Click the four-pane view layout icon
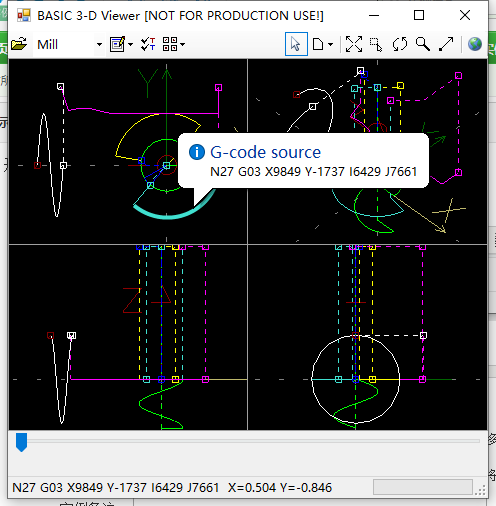Image resolution: width=496 pixels, height=506 pixels. tap(170, 44)
